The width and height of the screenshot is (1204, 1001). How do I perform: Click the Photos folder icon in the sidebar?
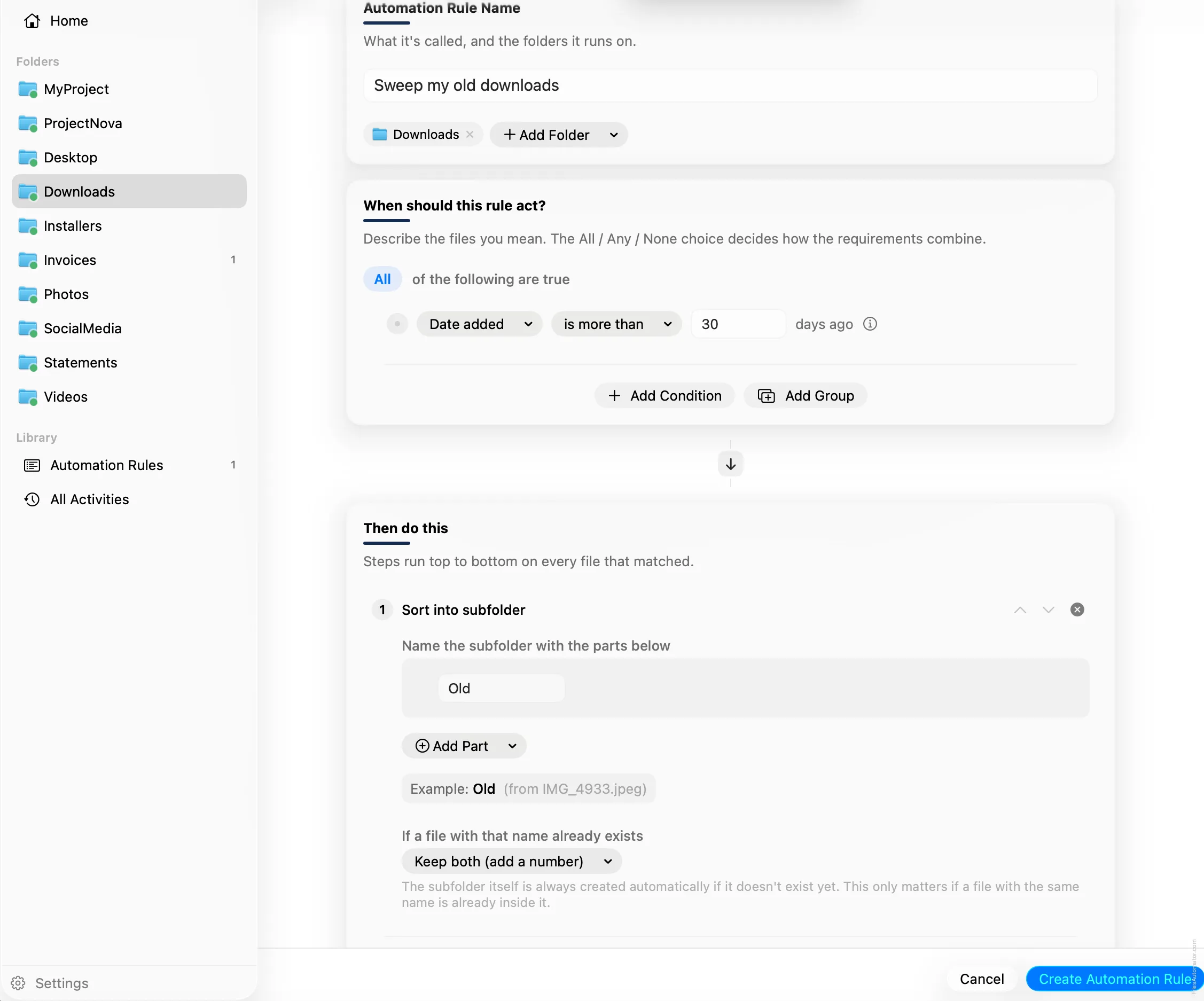point(28,294)
